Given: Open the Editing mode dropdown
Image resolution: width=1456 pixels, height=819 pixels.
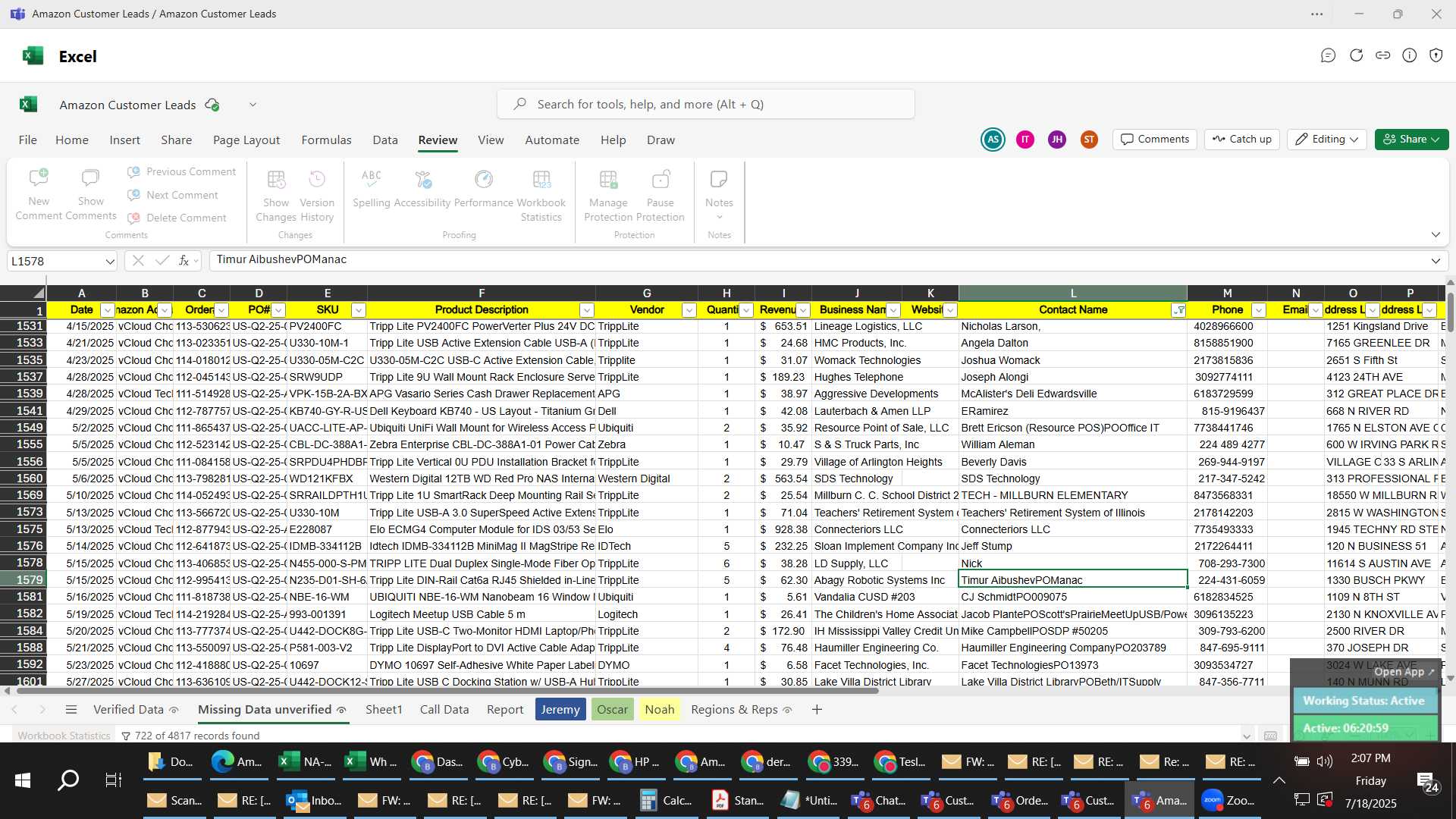Looking at the screenshot, I should (1327, 140).
